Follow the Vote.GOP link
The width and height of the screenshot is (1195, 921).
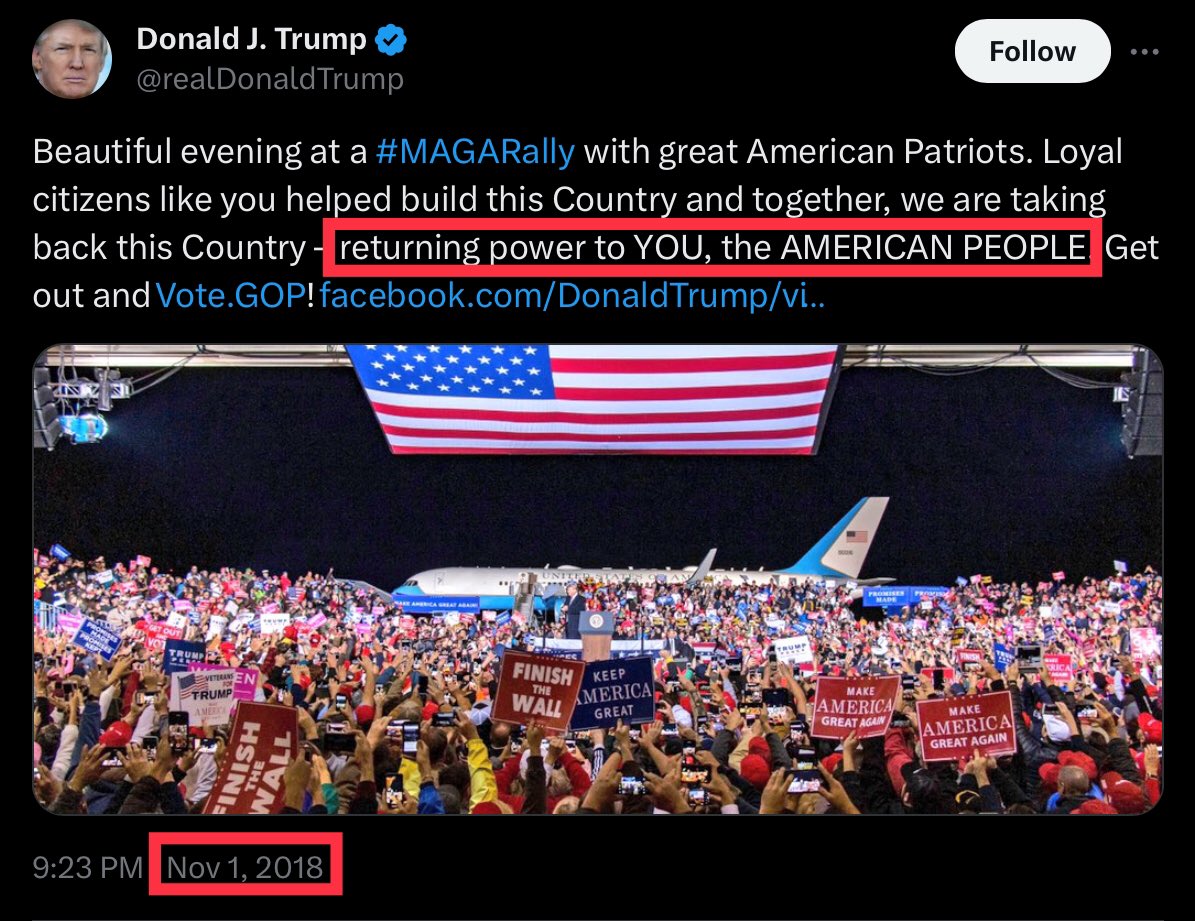[x=231, y=296]
